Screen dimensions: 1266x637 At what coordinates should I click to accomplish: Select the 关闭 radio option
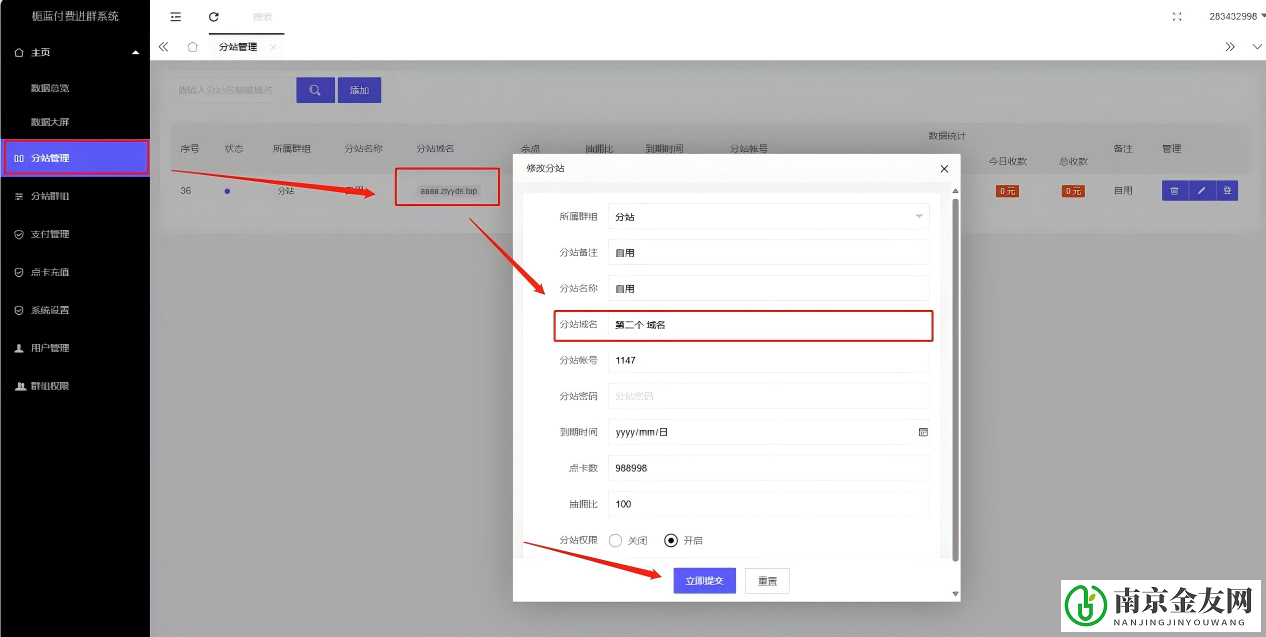point(616,540)
